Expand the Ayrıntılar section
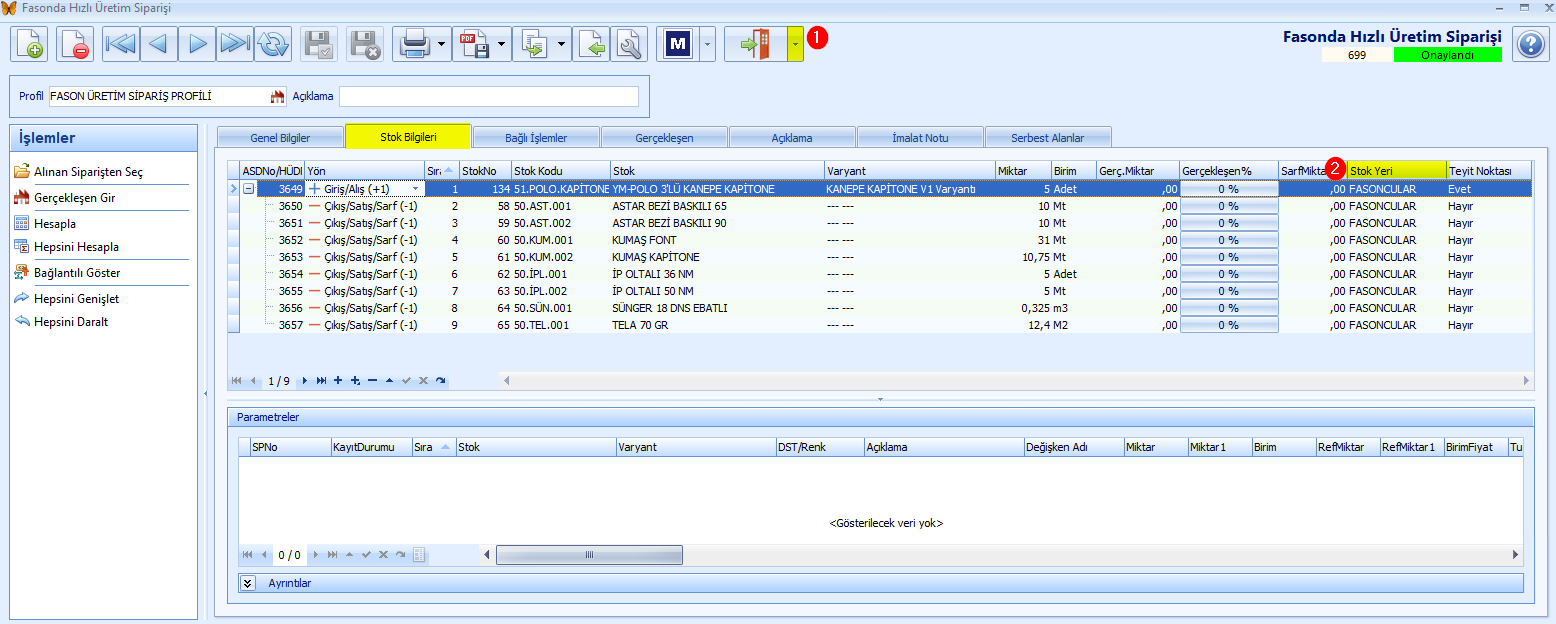Screen dimensions: 1556x624 coord(248,583)
